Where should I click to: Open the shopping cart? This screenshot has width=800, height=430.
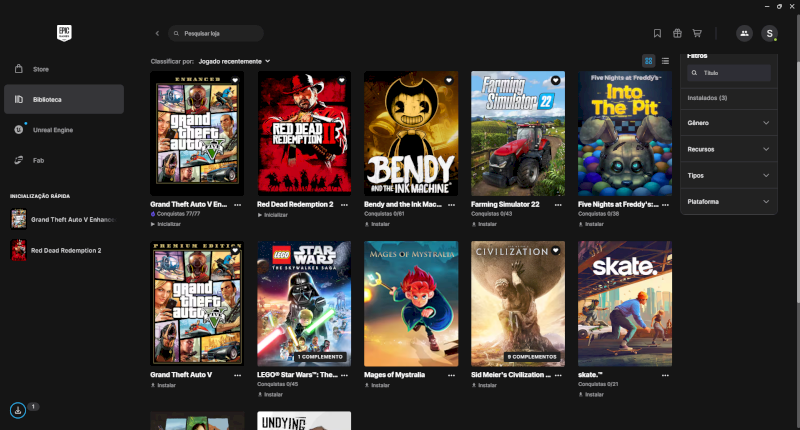click(x=697, y=33)
